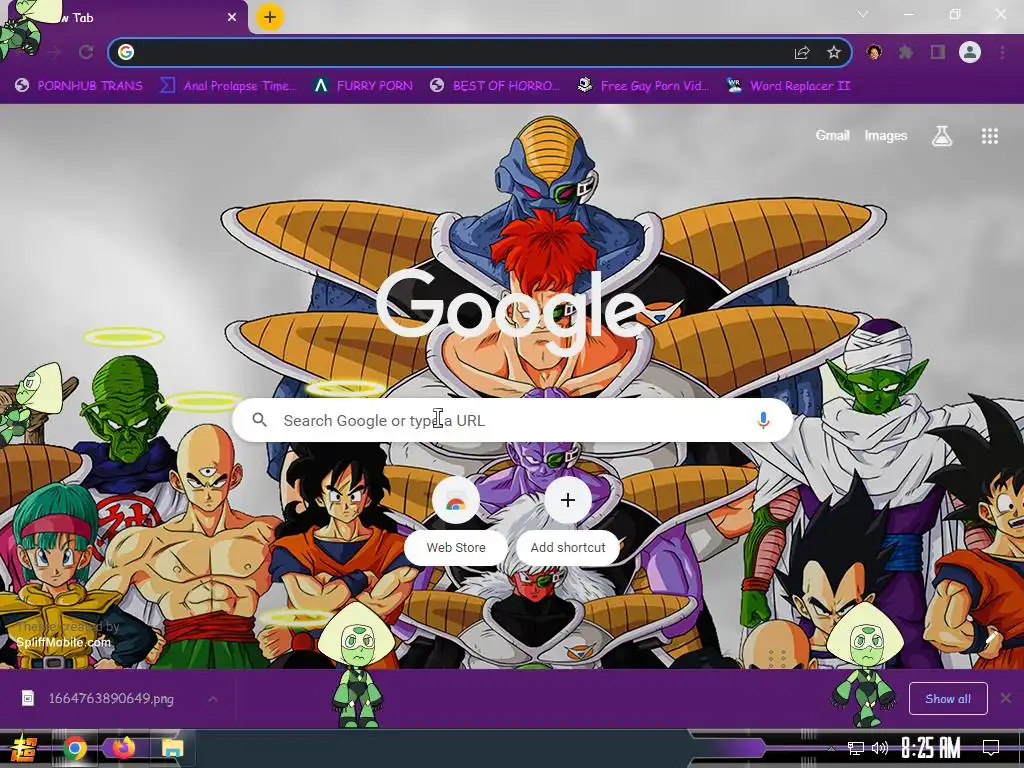This screenshot has width=1024, height=768.
Task: Open the Windows Start menu
Action: 24,748
